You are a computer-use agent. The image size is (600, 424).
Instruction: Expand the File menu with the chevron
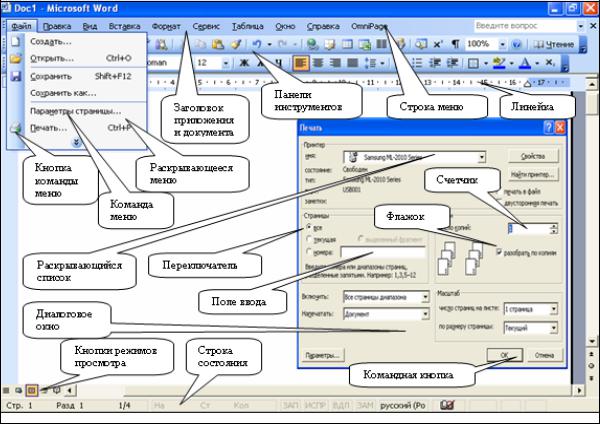[x=77, y=142]
